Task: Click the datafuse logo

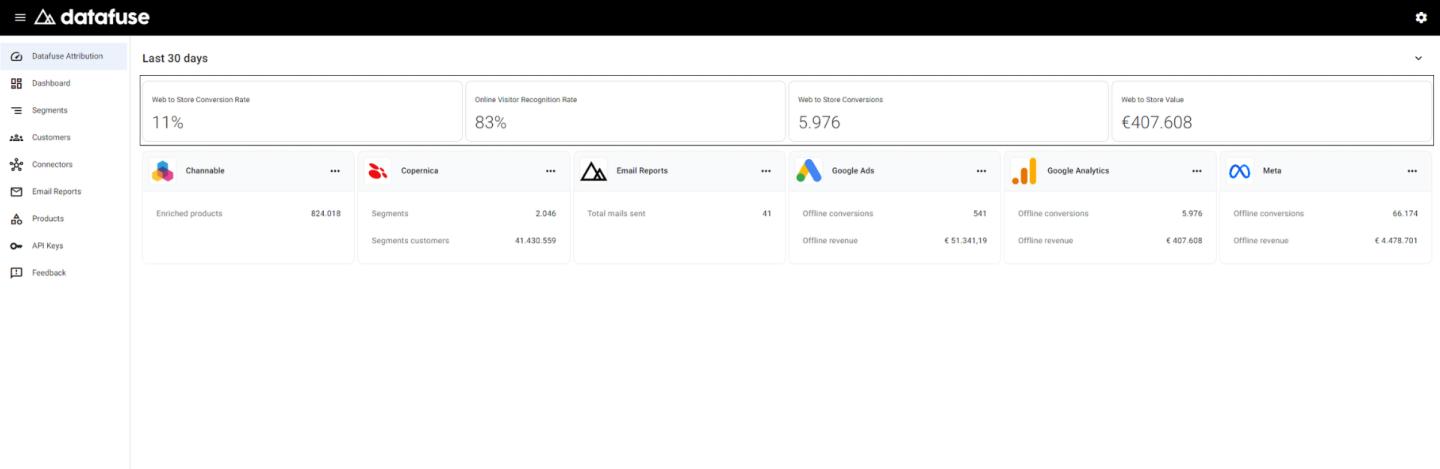Action: click(x=92, y=17)
